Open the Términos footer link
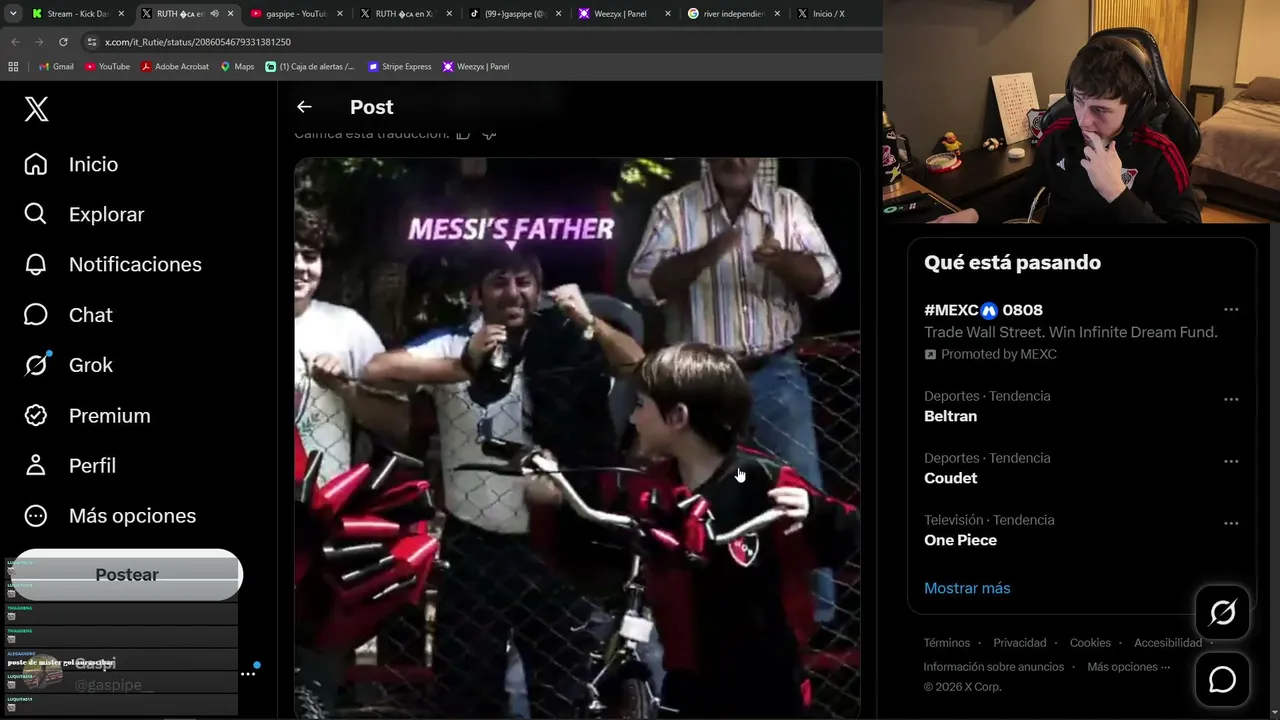Viewport: 1280px width, 720px height. tap(947, 643)
